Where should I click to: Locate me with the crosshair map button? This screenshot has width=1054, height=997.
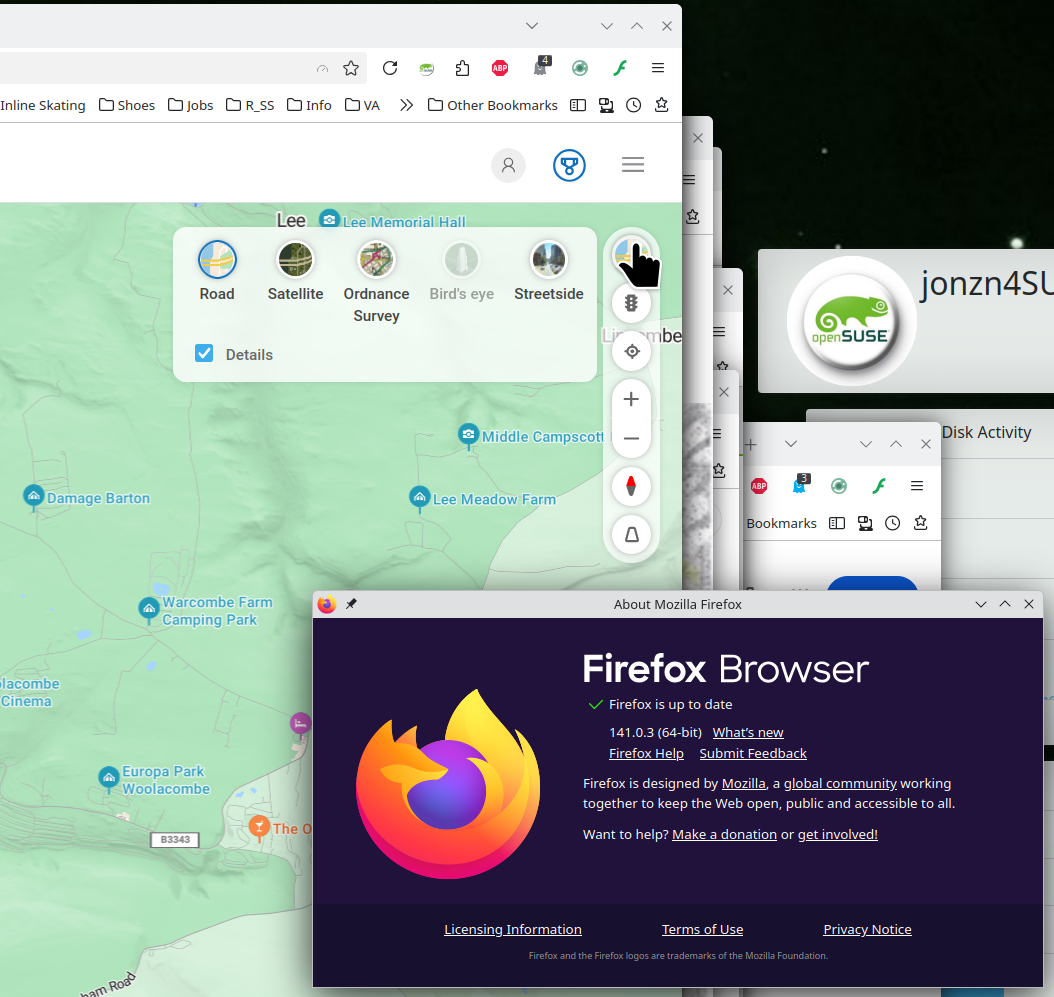631,351
